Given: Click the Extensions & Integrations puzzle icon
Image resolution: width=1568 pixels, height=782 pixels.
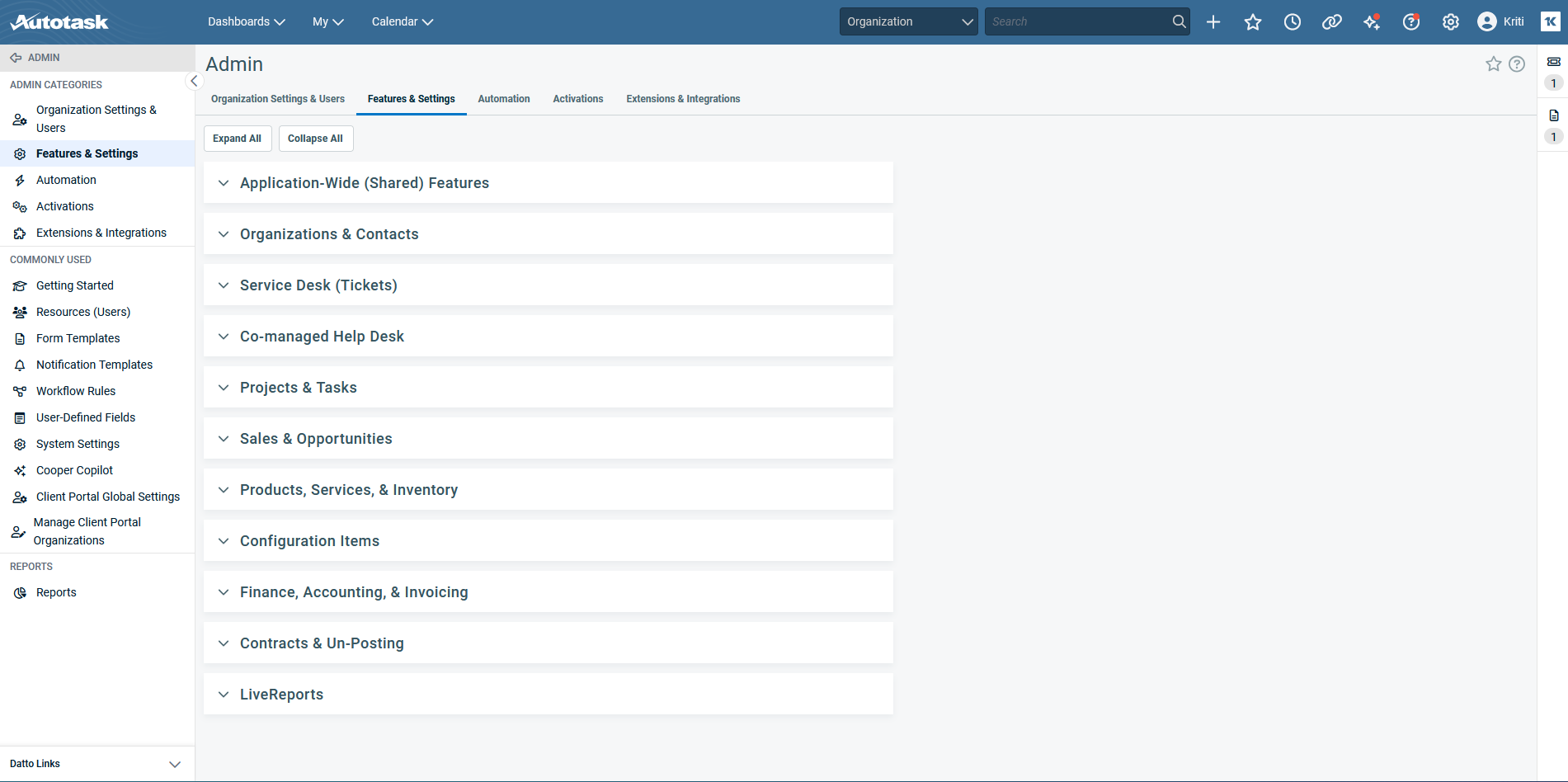Looking at the screenshot, I should (20, 233).
